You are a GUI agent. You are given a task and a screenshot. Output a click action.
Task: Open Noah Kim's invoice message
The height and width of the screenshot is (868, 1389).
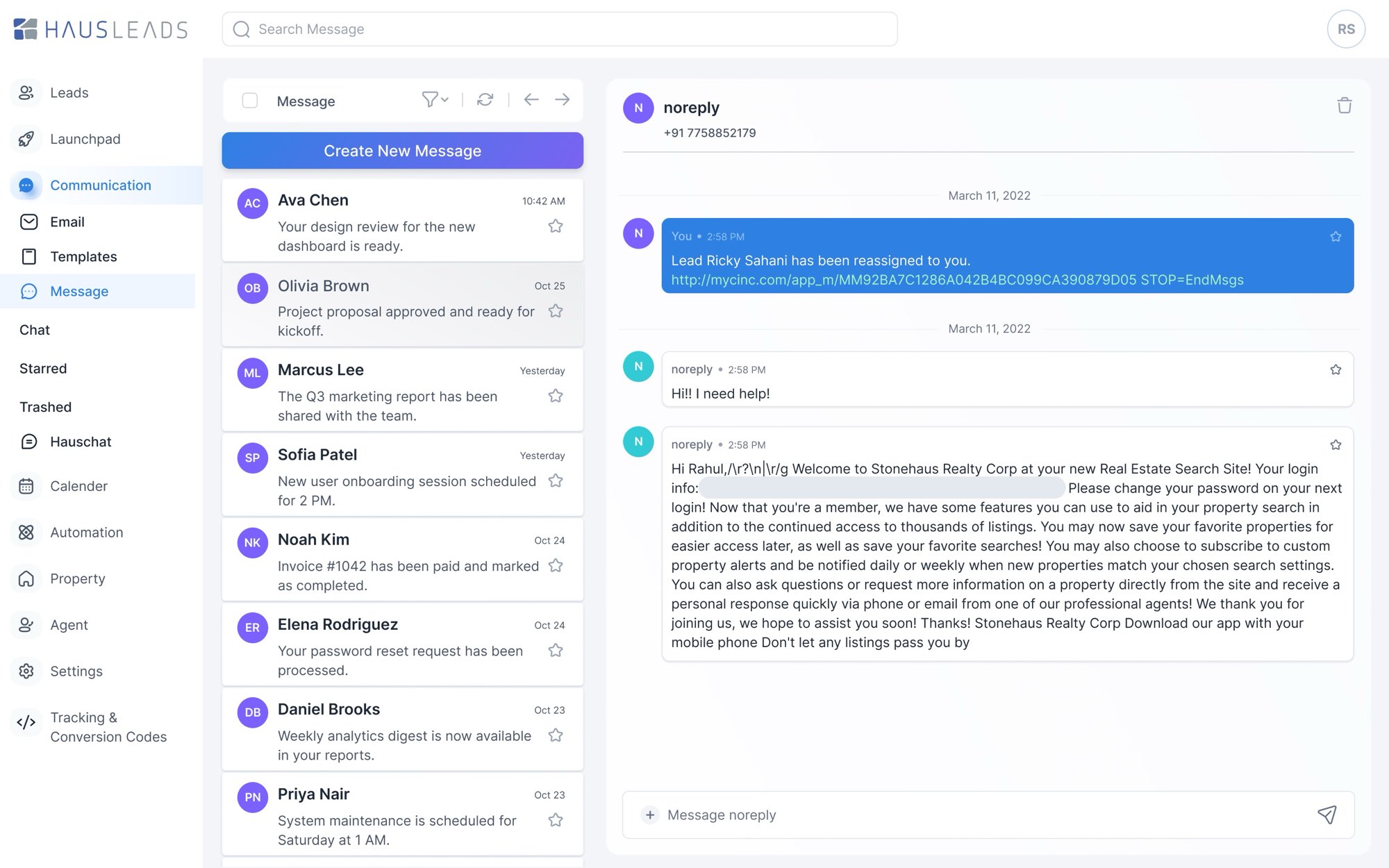click(403, 560)
